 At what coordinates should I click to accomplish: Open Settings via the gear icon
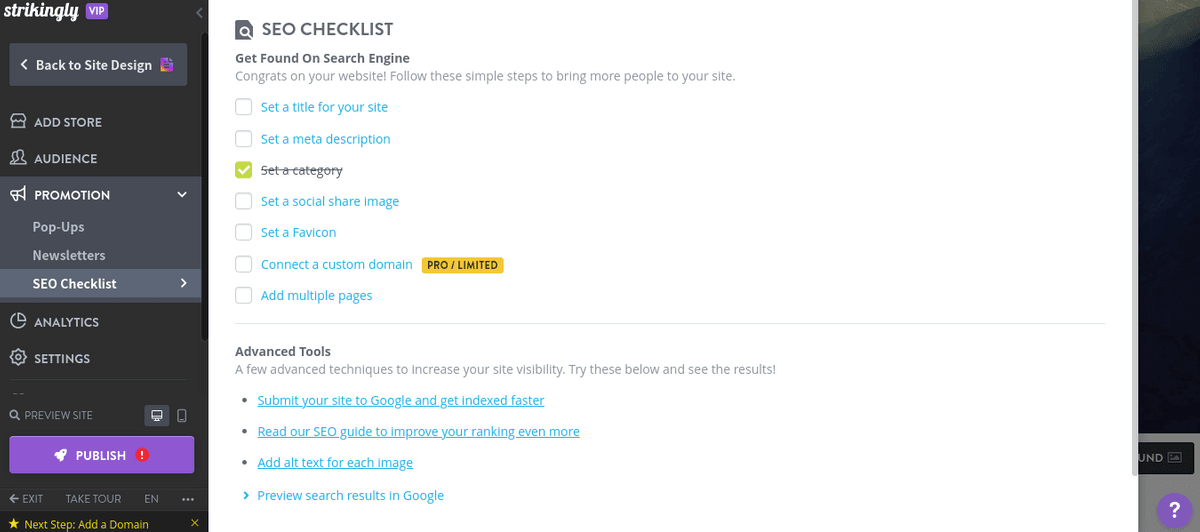click(x=18, y=358)
